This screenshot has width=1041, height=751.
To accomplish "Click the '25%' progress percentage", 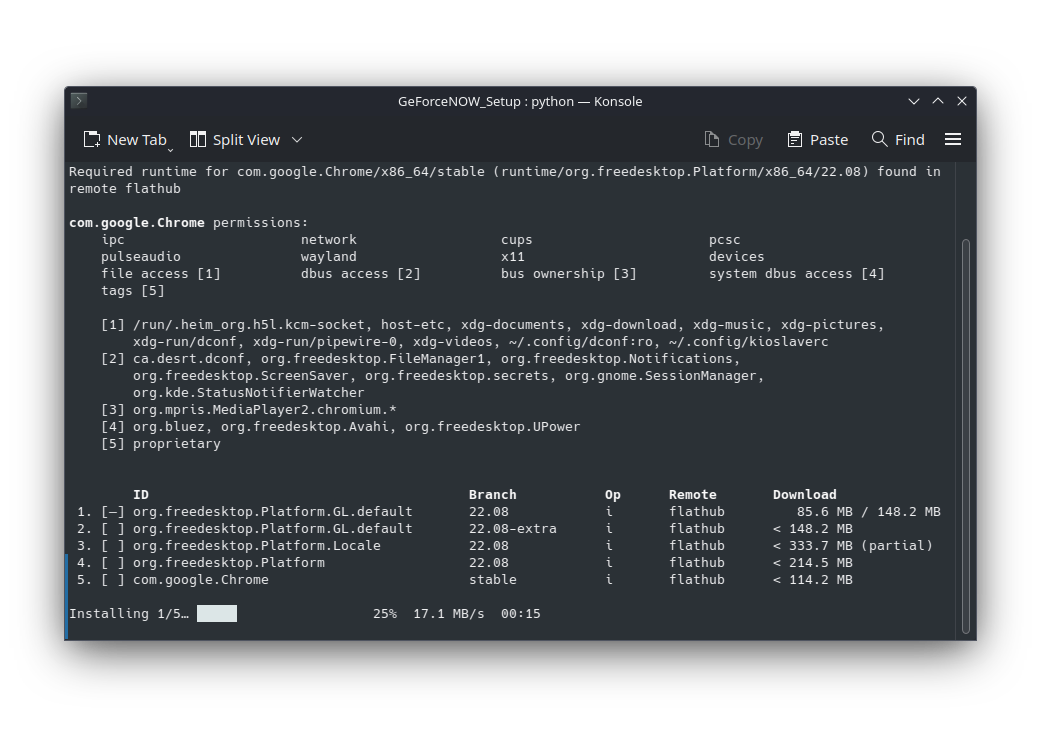I will [385, 614].
